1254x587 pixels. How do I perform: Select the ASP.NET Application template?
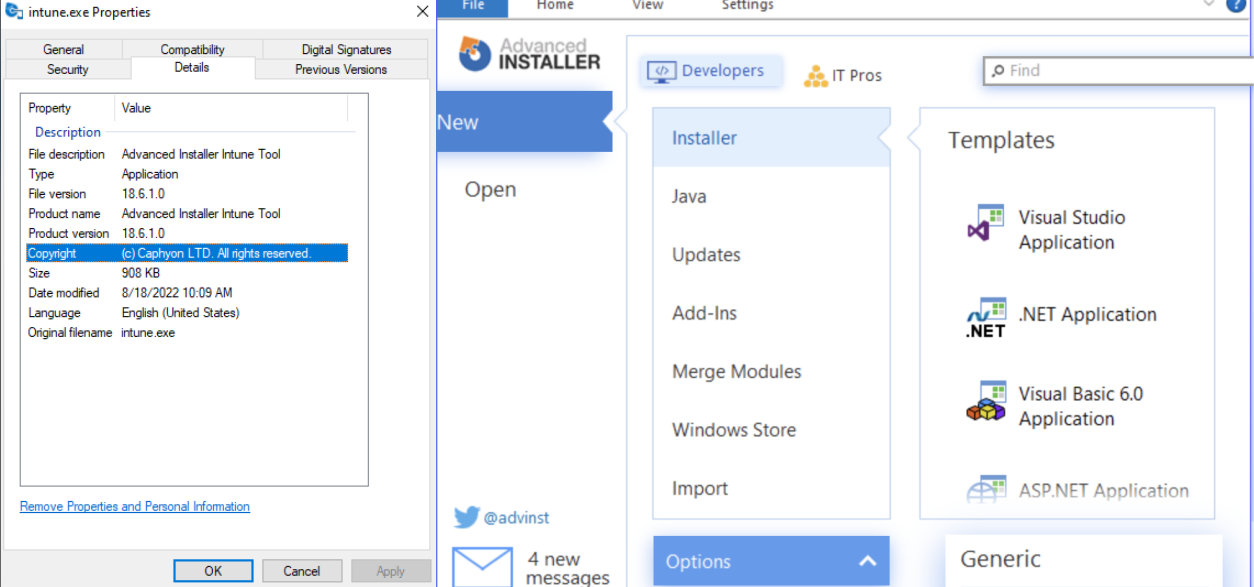1077,490
